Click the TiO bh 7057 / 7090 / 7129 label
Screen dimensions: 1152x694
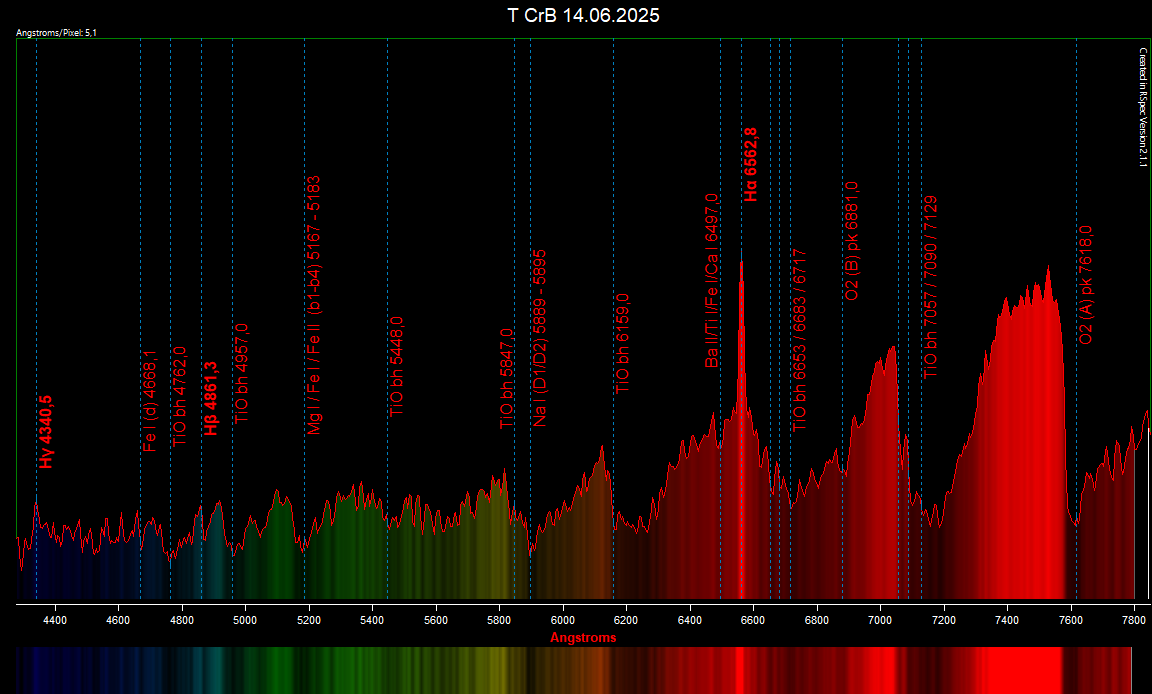930,287
